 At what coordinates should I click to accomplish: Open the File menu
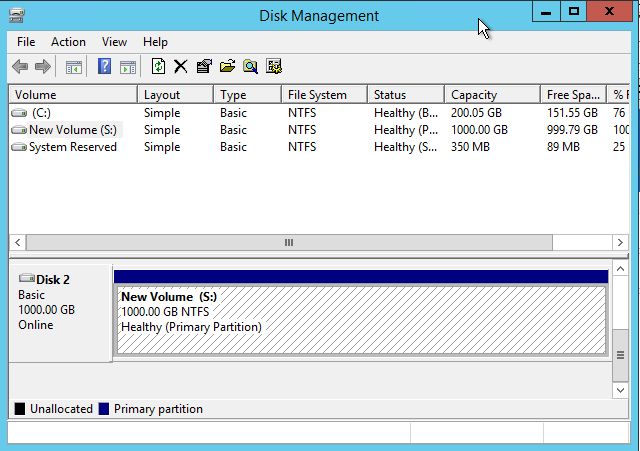(26, 42)
